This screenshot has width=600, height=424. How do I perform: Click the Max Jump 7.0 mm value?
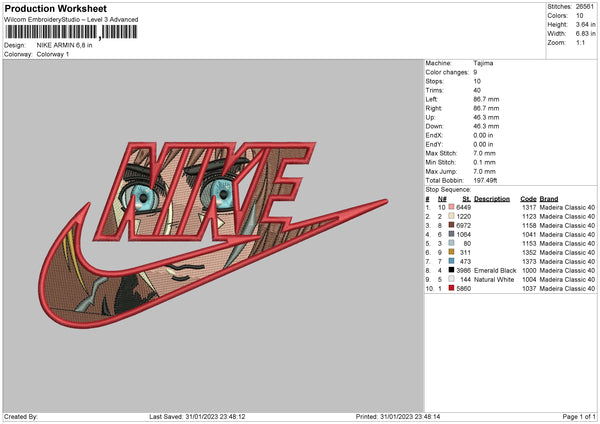point(484,171)
